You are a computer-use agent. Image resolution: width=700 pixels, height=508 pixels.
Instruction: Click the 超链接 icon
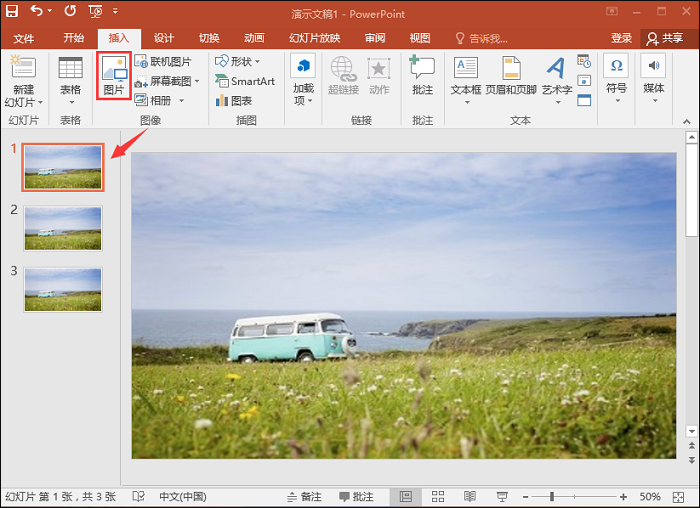343,75
